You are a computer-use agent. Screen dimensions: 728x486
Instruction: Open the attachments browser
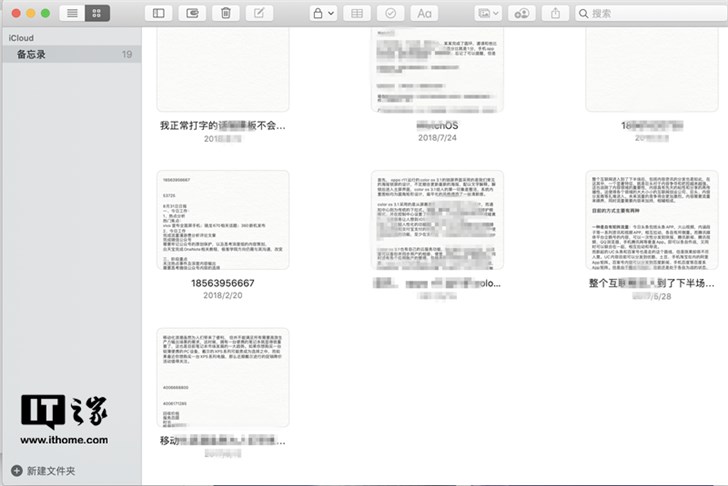point(192,13)
